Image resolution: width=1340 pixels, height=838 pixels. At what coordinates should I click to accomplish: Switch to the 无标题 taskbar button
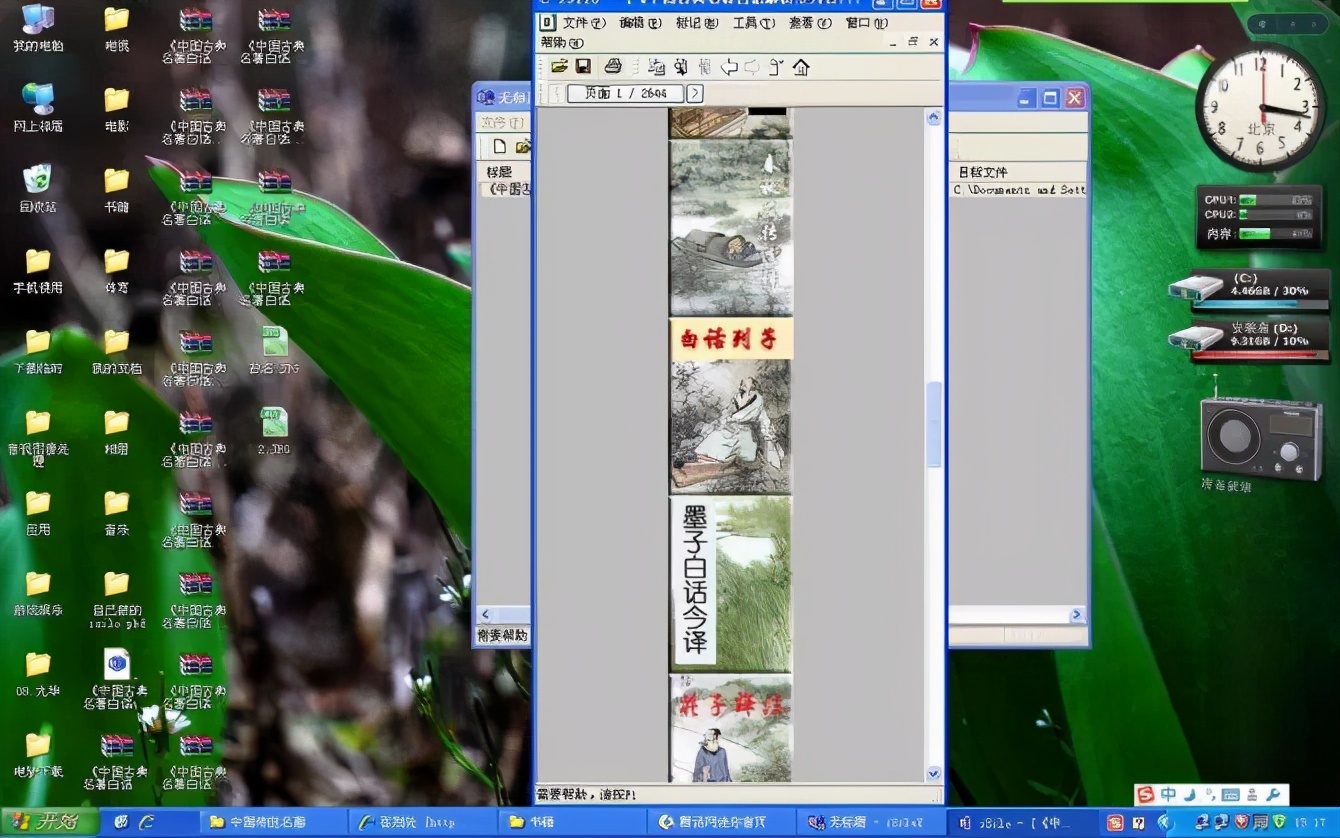pyautogui.click(x=872, y=822)
